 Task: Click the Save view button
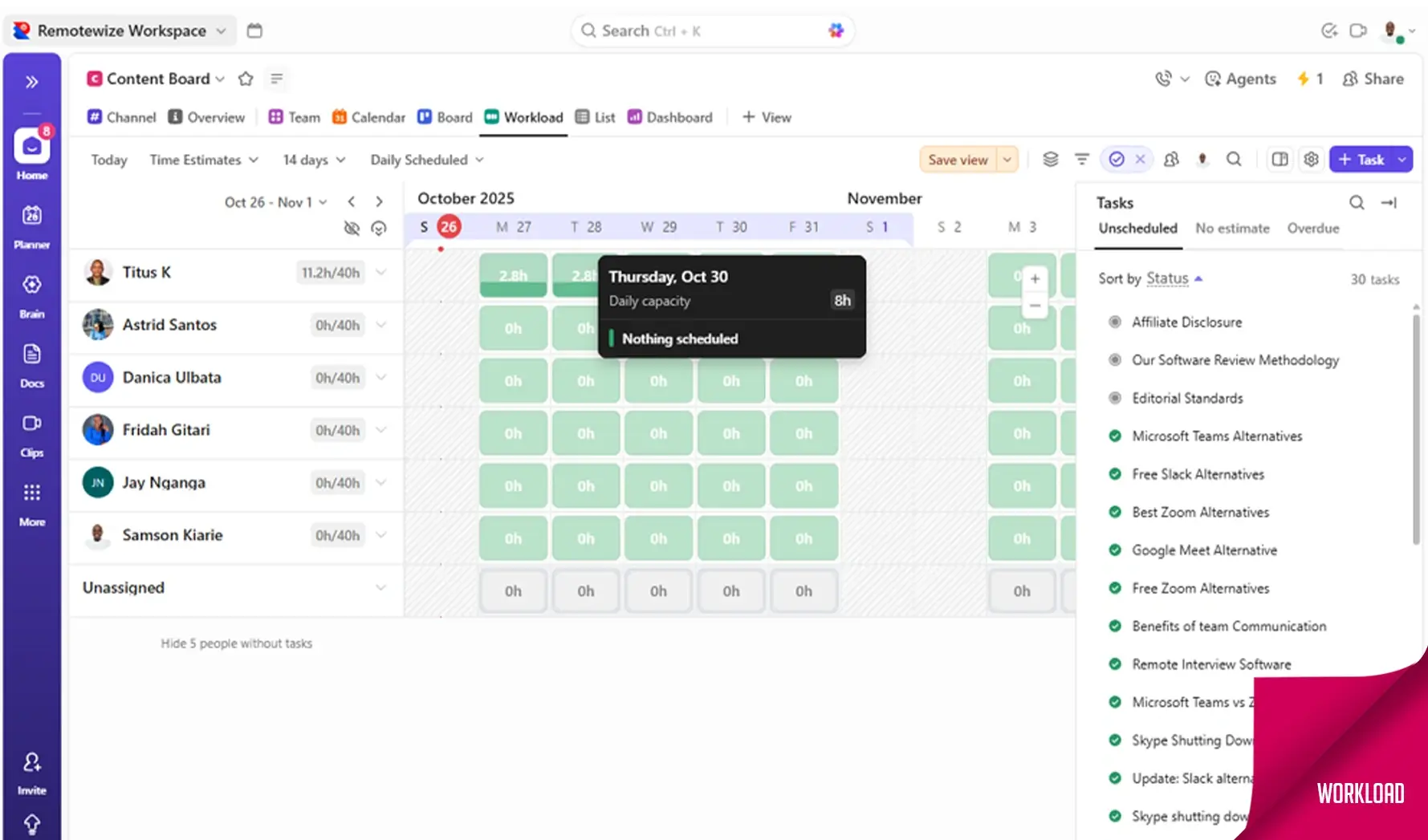pos(958,160)
